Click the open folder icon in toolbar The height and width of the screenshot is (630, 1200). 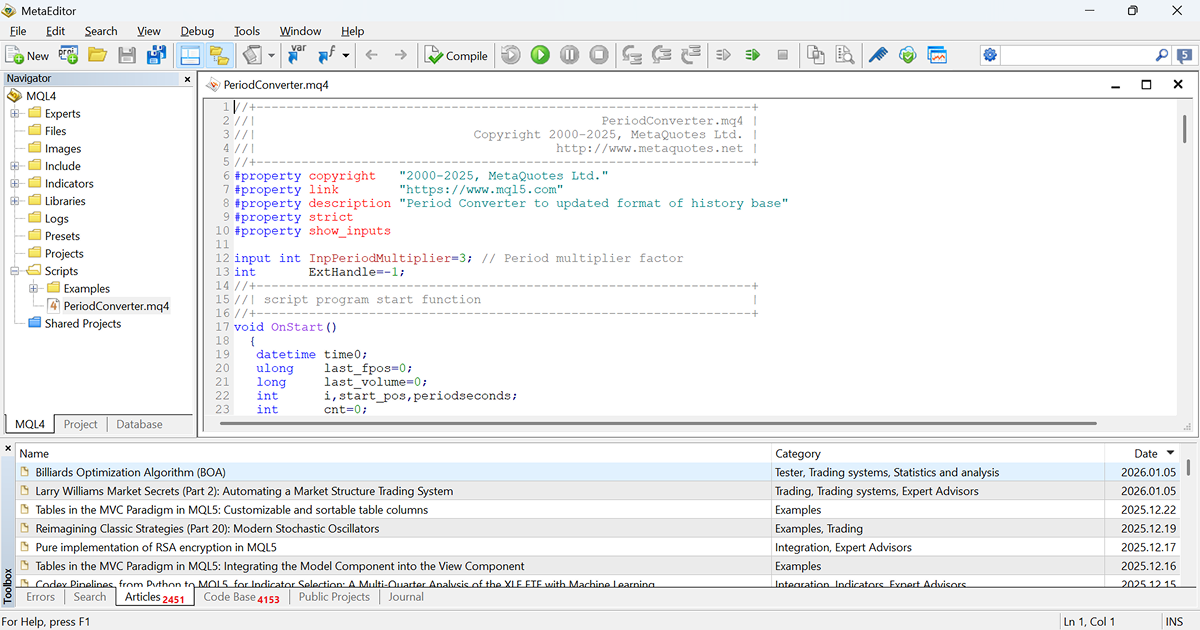coord(97,56)
